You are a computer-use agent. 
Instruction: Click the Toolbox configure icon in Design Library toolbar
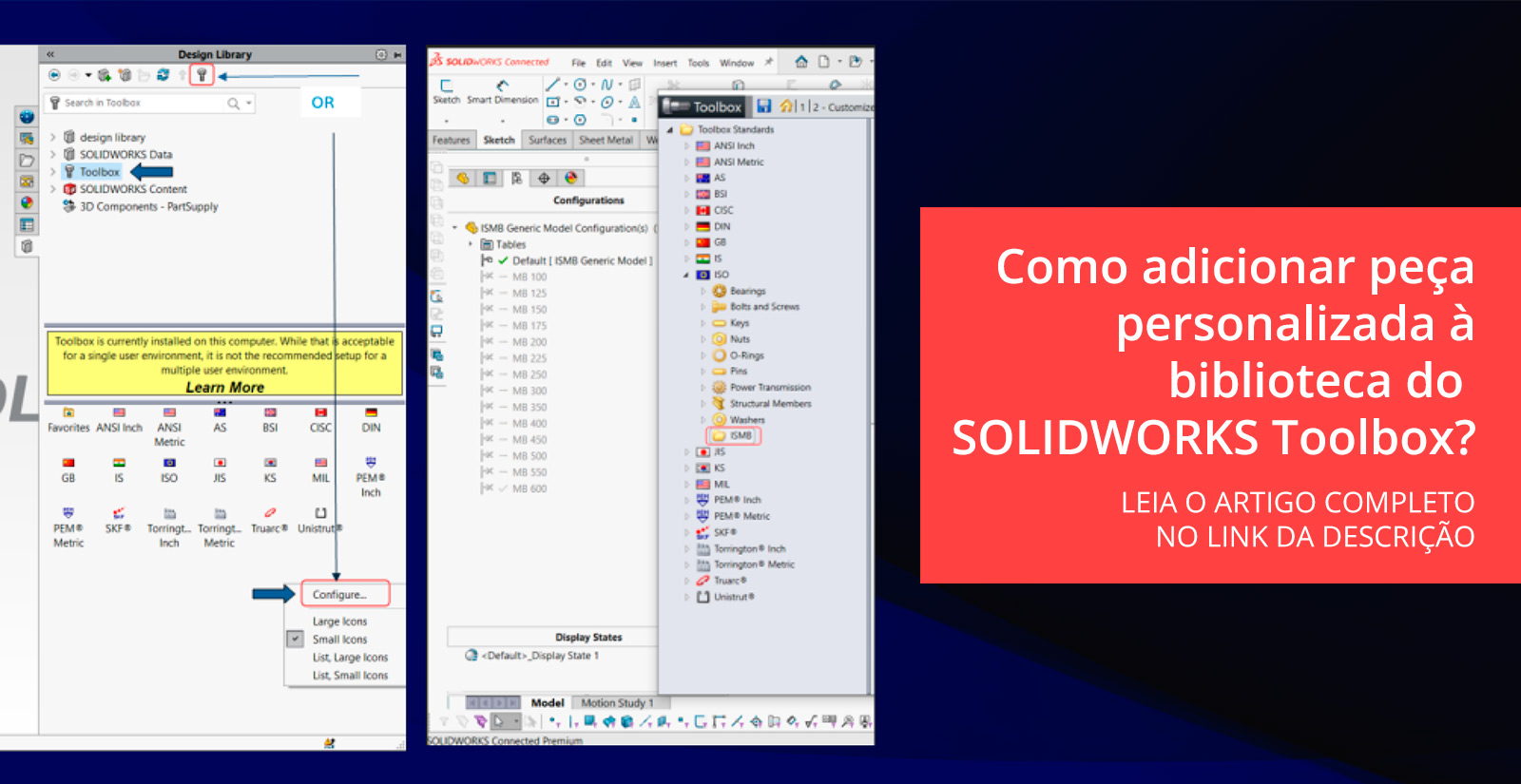202,75
